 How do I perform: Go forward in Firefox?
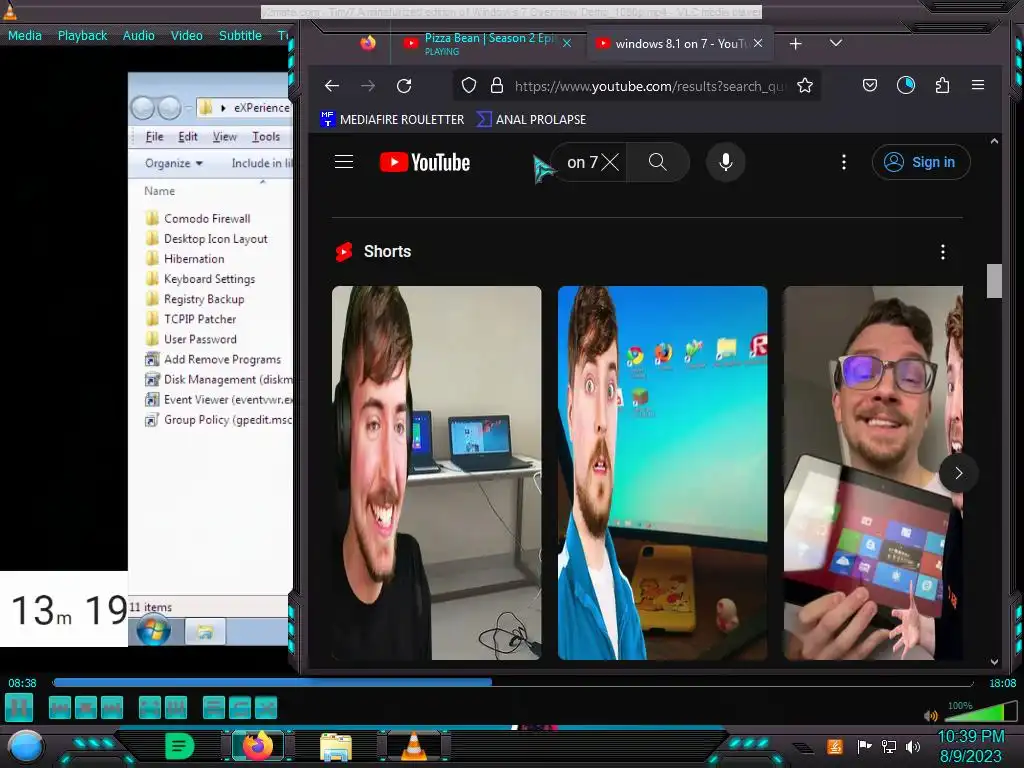click(368, 86)
